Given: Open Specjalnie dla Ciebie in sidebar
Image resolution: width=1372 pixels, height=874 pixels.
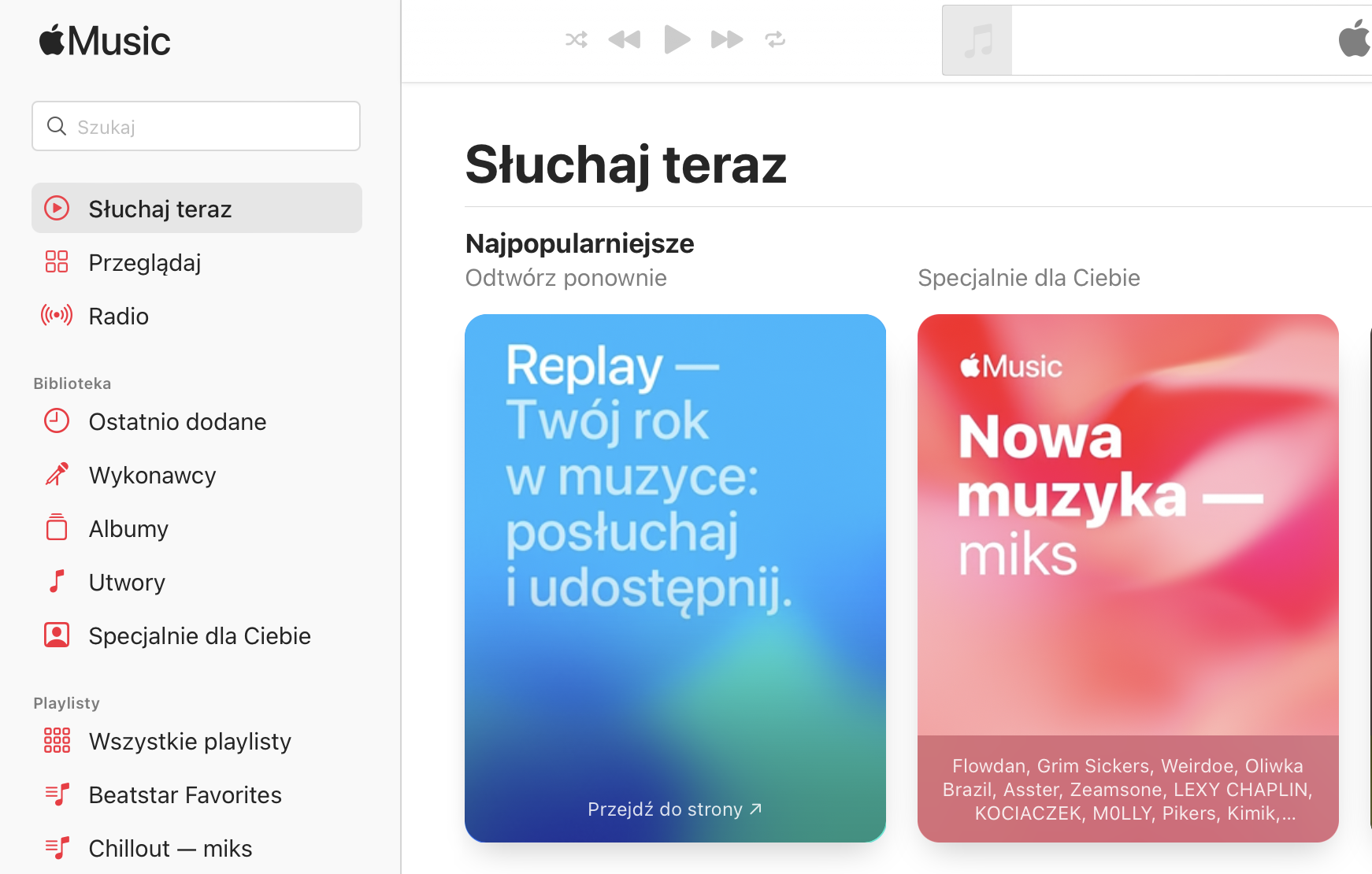Looking at the screenshot, I should coord(197,635).
